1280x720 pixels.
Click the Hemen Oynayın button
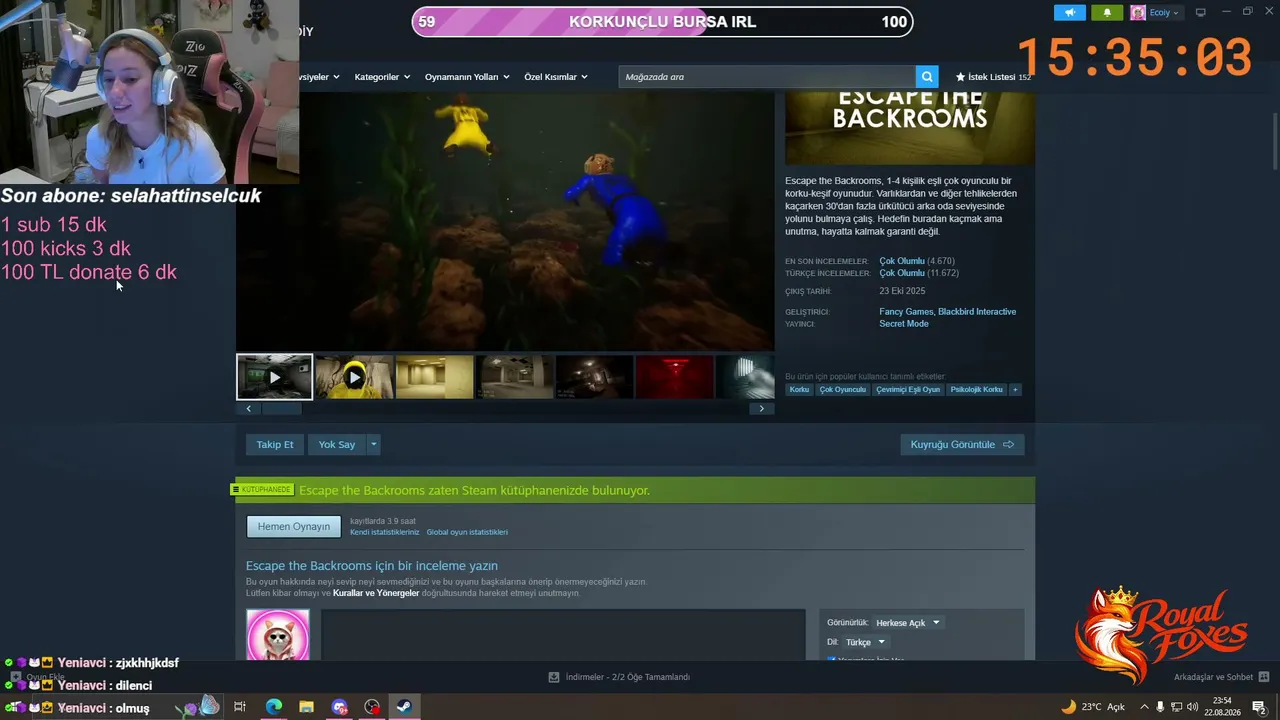(x=294, y=527)
